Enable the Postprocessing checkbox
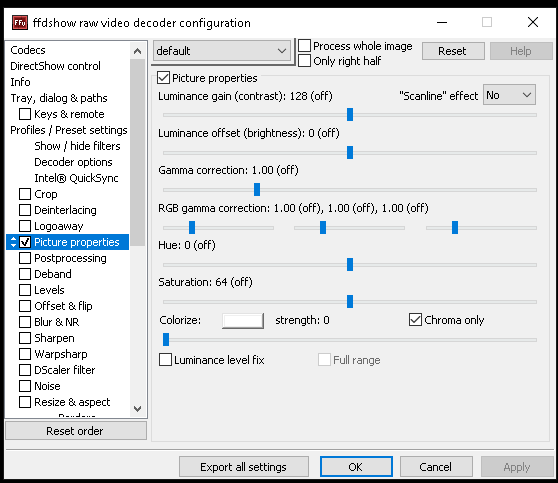This screenshot has height=483, width=558. click(25, 258)
